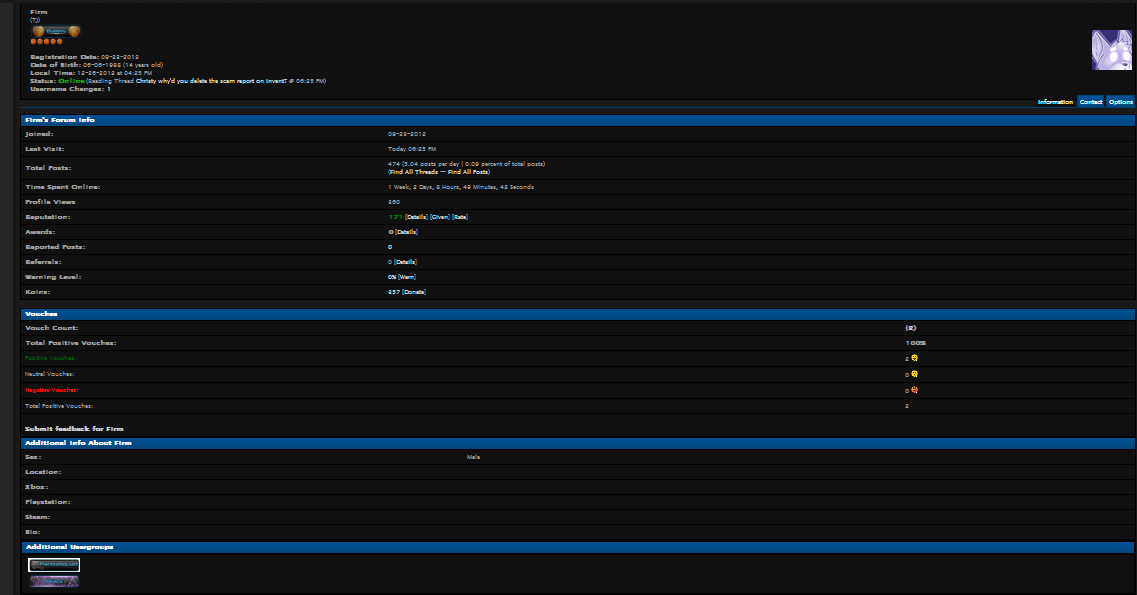Screen dimensions: 1137x595
Task: Open the Options tab
Action: pos(1120,102)
